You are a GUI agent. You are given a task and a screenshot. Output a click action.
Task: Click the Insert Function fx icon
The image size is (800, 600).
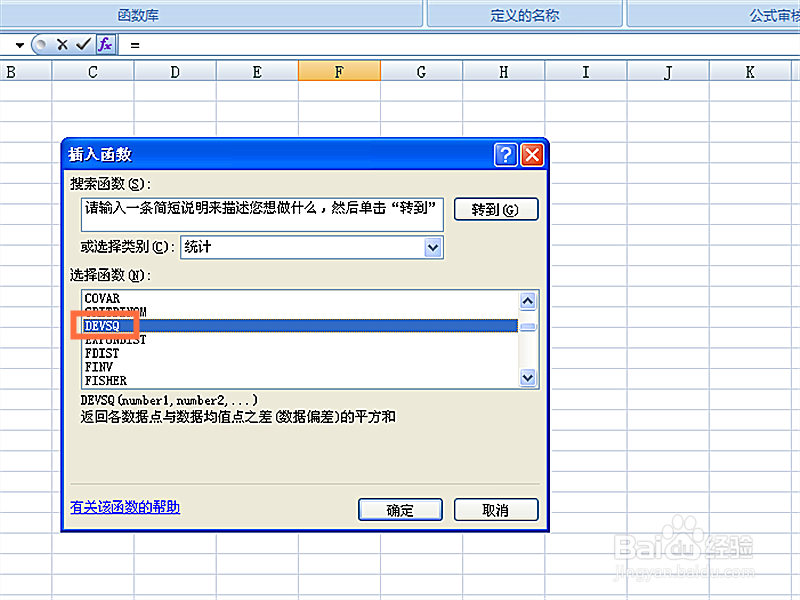click(x=105, y=44)
